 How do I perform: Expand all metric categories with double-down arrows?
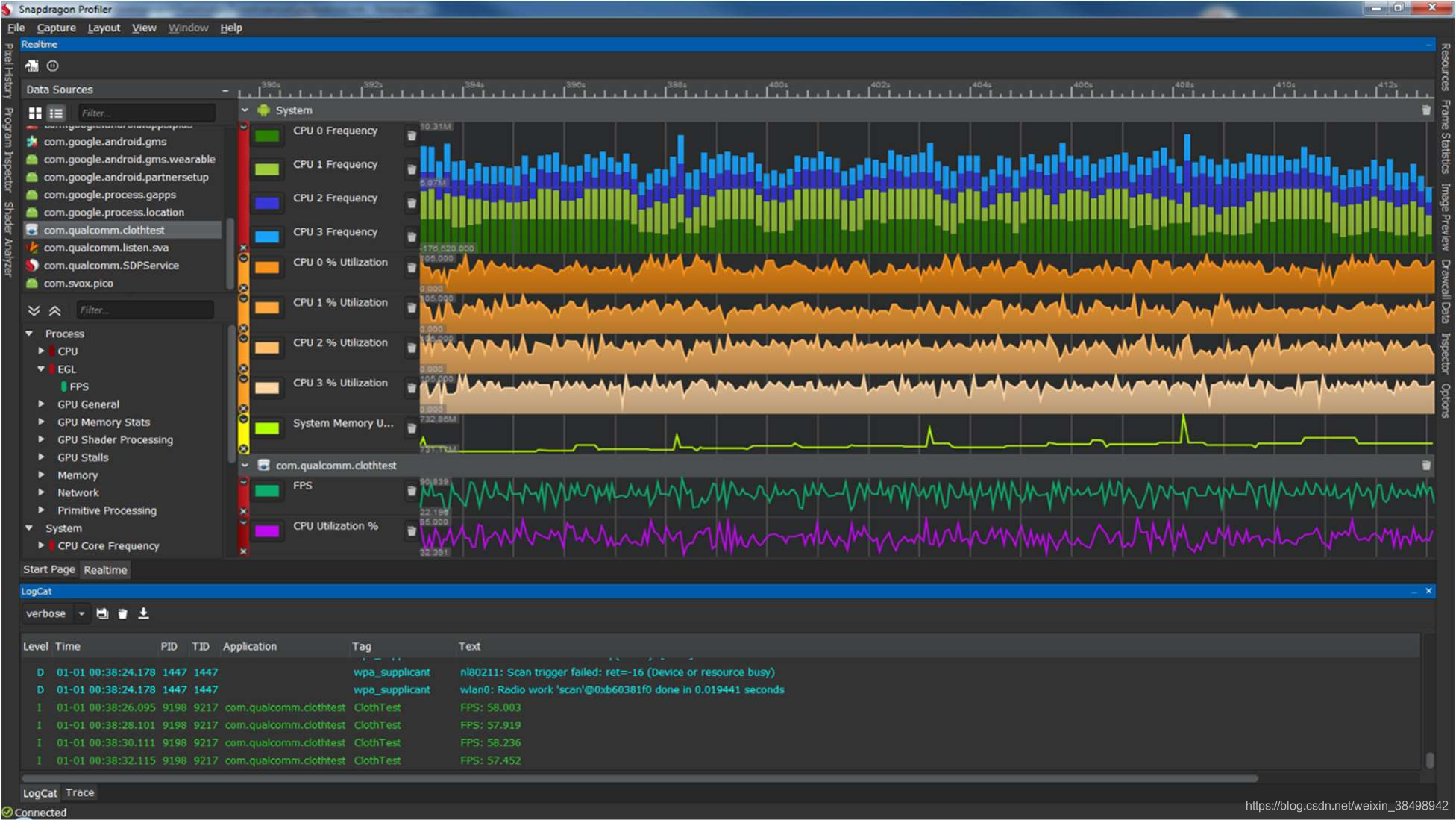point(34,310)
